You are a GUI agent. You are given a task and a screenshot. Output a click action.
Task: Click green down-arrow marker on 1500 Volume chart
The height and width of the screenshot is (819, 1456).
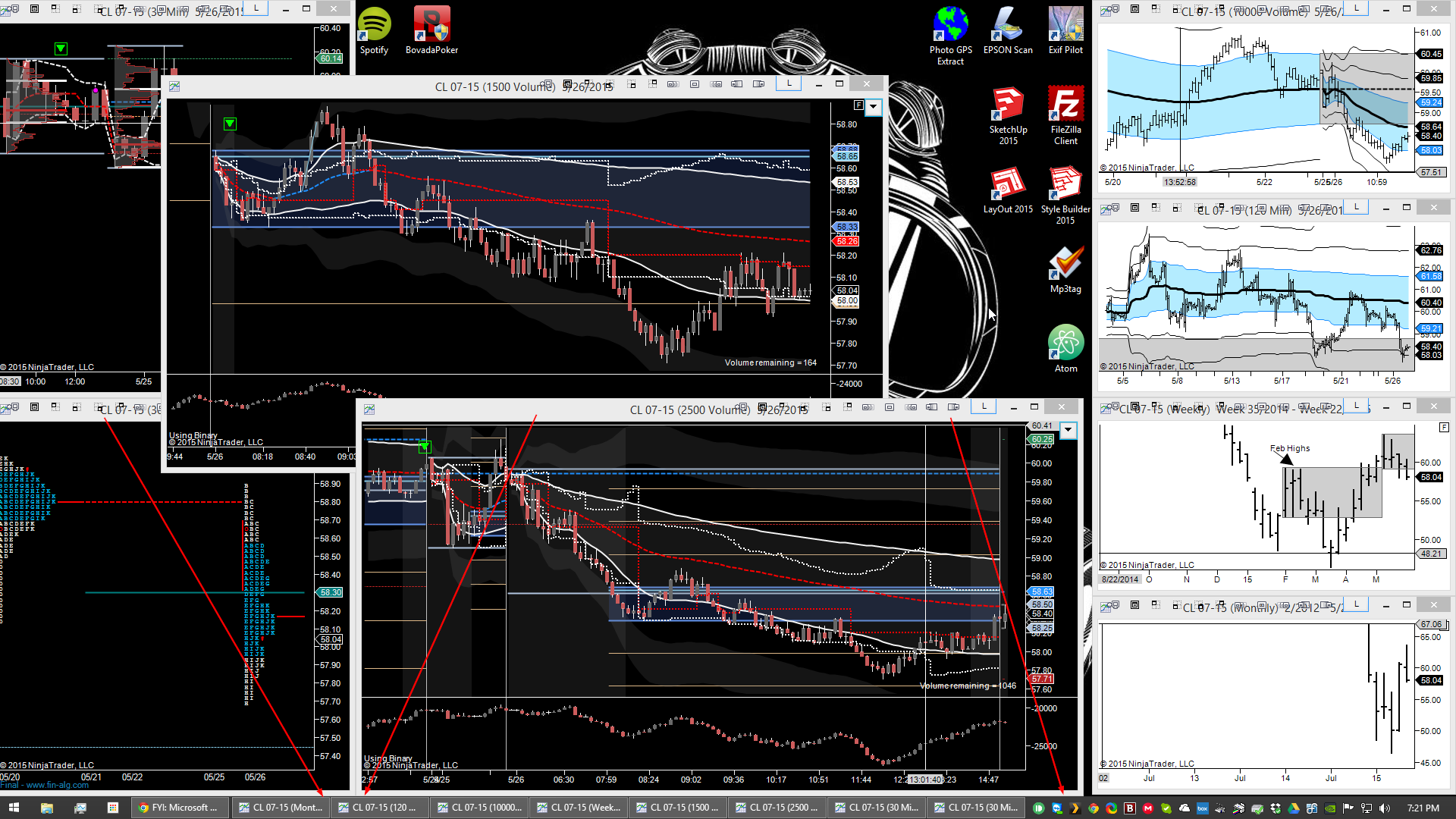tap(230, 124)
